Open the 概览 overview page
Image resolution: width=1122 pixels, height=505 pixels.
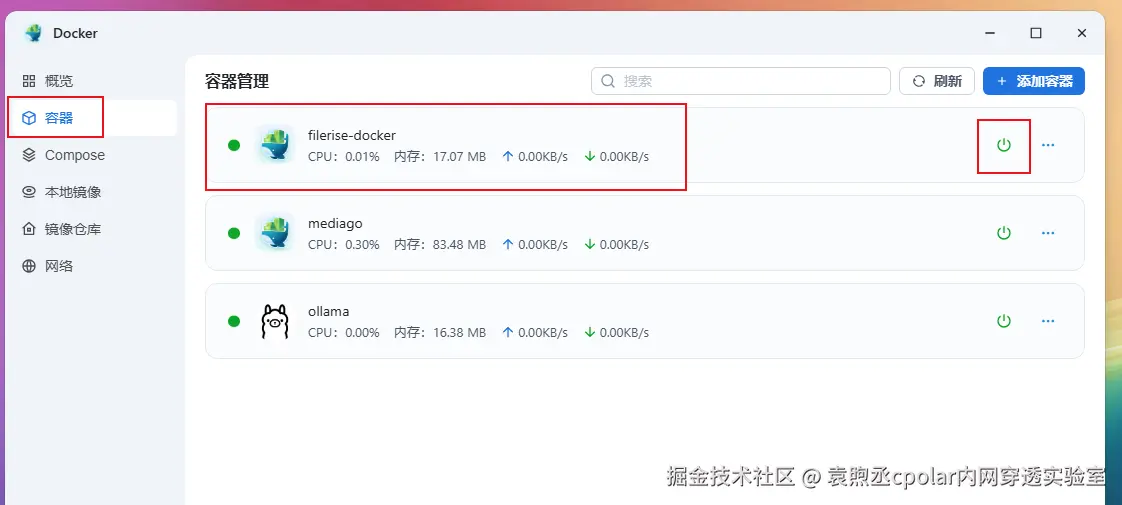click(92, 81)
